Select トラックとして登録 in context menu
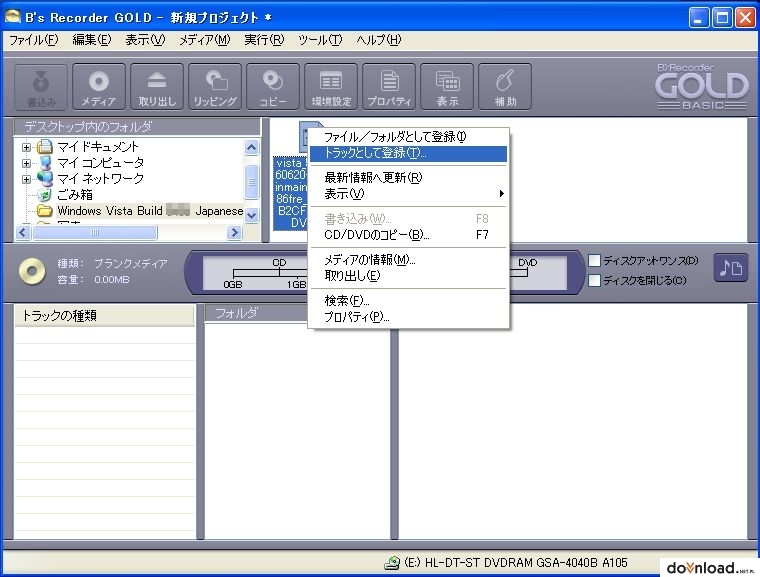The image size is (760, 577). coord(408,153)
